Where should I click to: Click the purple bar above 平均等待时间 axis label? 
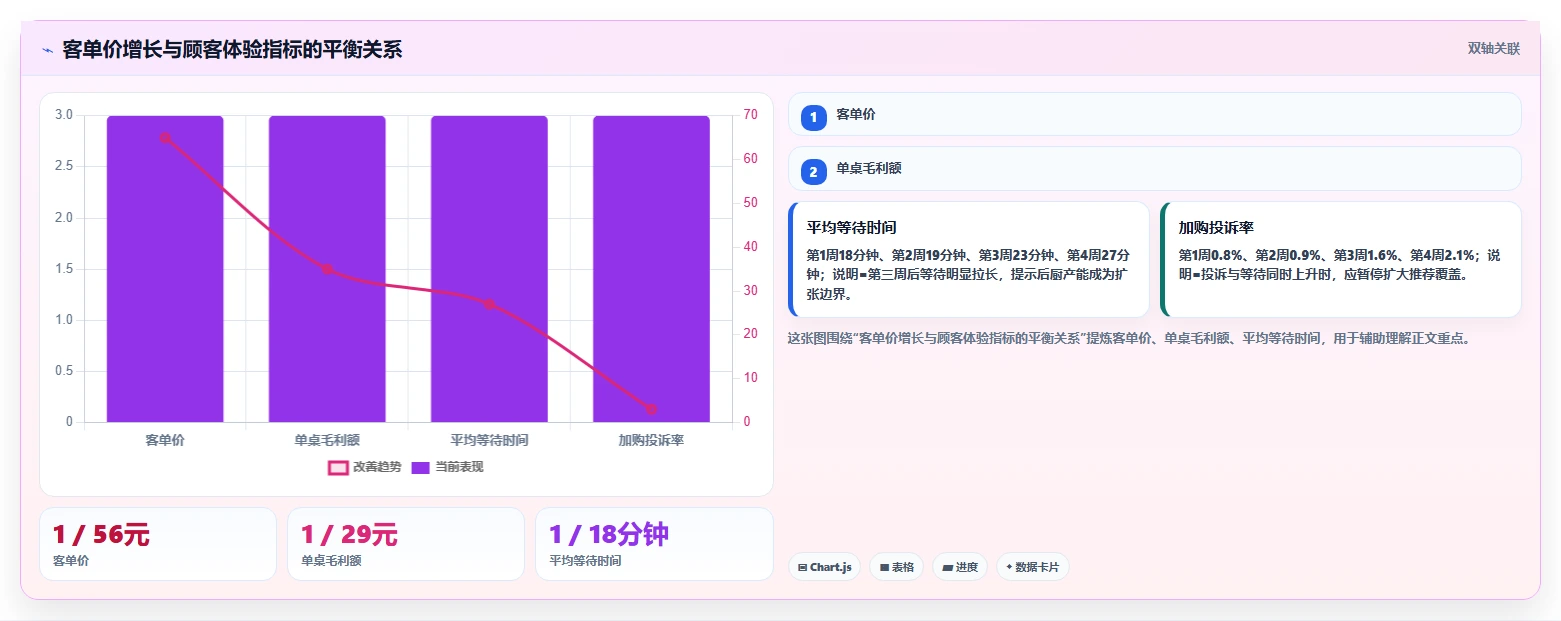[x=489, y=269]
